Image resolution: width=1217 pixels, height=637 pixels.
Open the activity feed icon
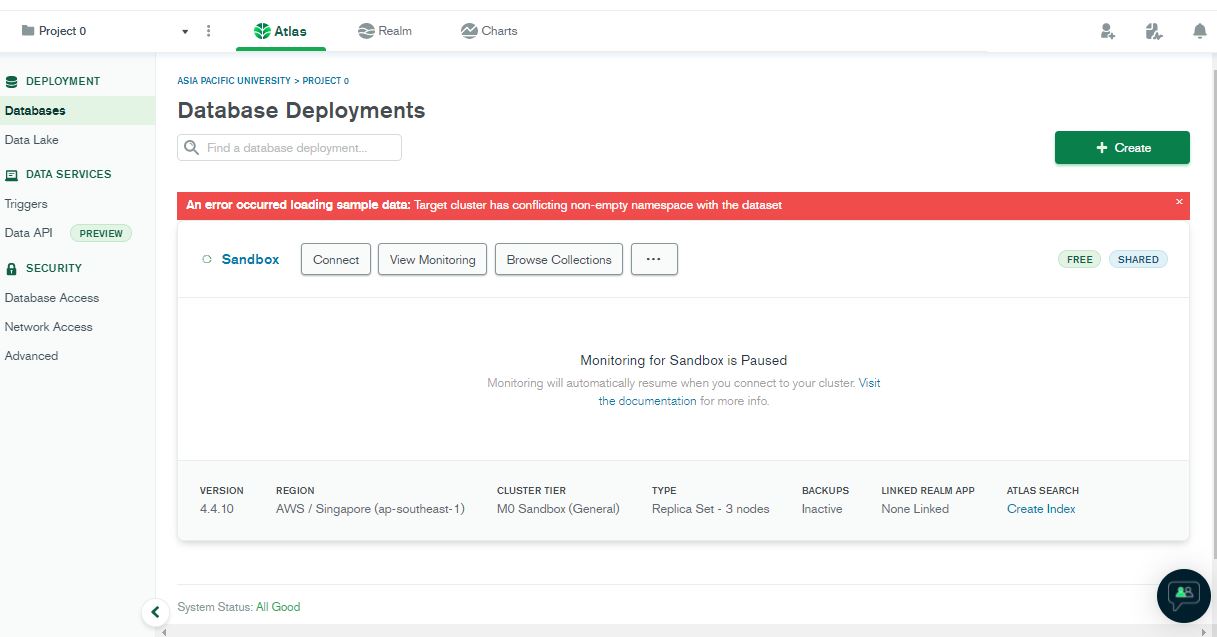coord(1152,31)
